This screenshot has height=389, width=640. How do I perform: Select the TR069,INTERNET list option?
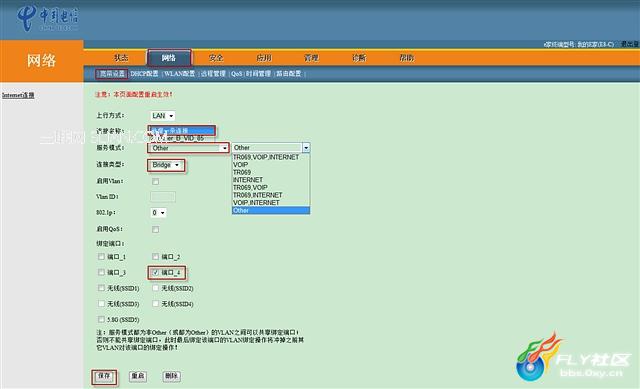pyautogui.click(x=271, y=195)
